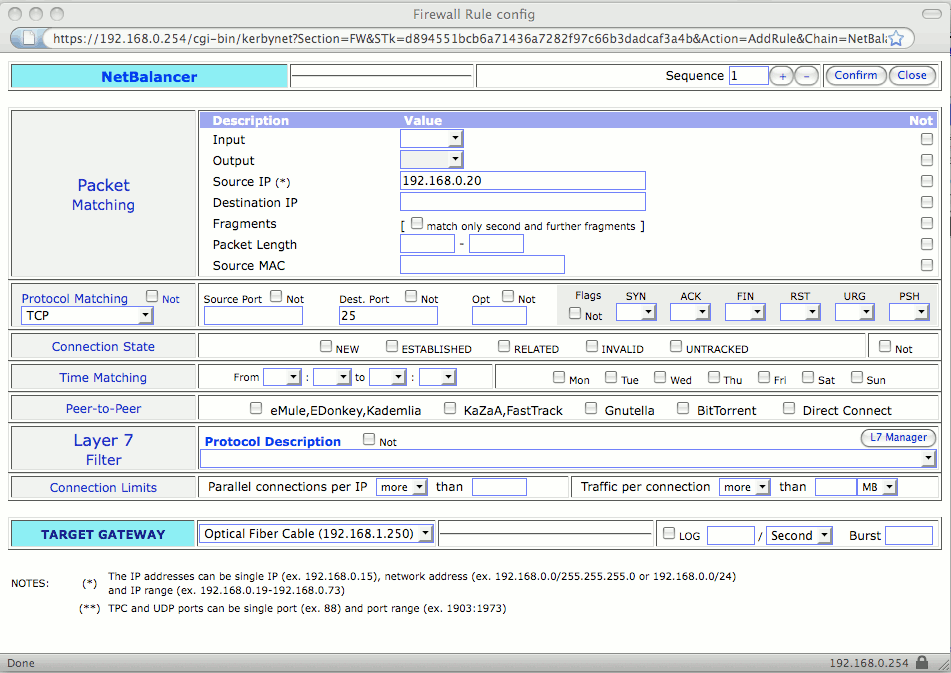The width and height of the screenshot is (951, 673).
Task: Open the MB traffic unit dropdown
Action: (x=877, y=487)
